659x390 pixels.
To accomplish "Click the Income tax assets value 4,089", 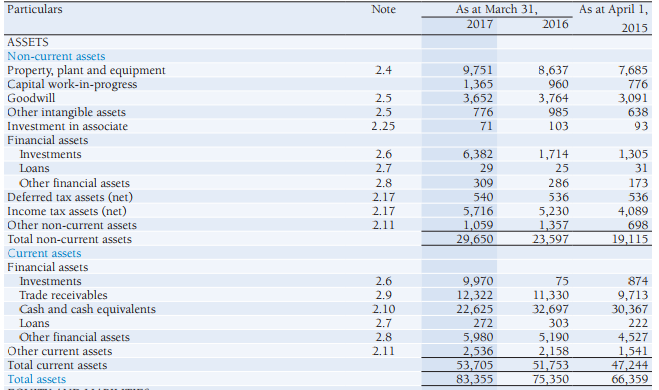I will point(633,211).
